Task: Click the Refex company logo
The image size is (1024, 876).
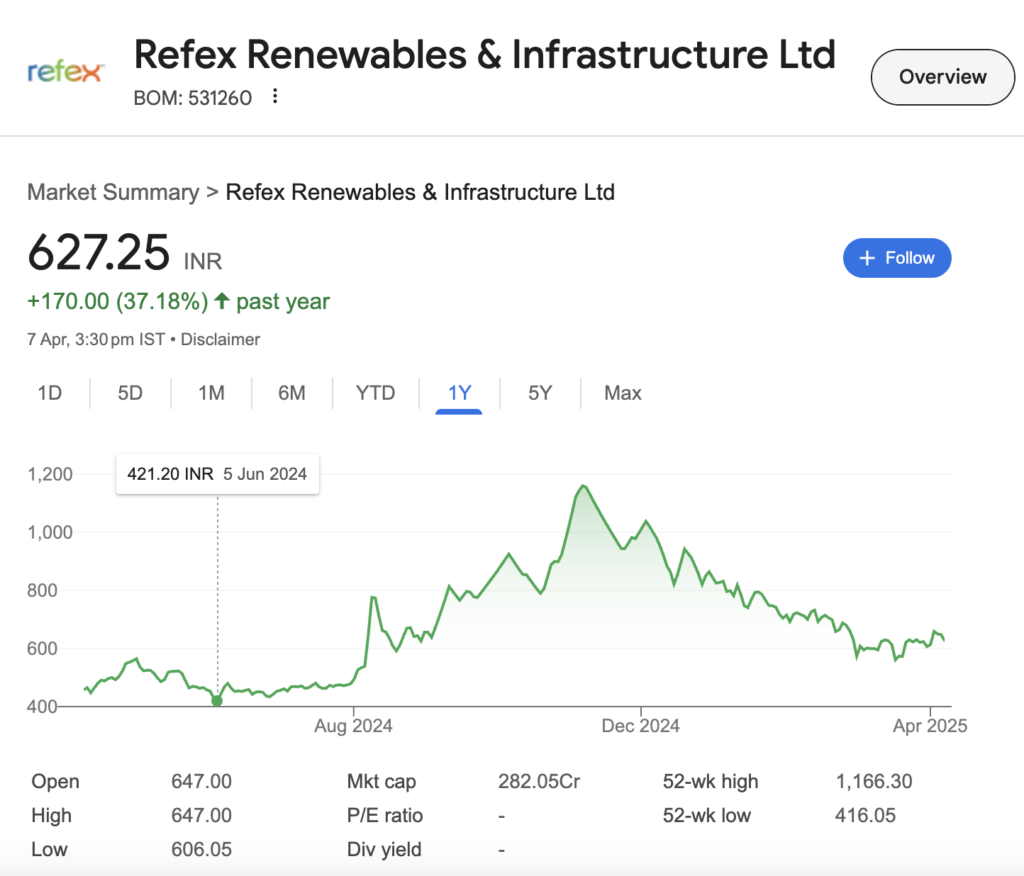Action: click(66, 71)
